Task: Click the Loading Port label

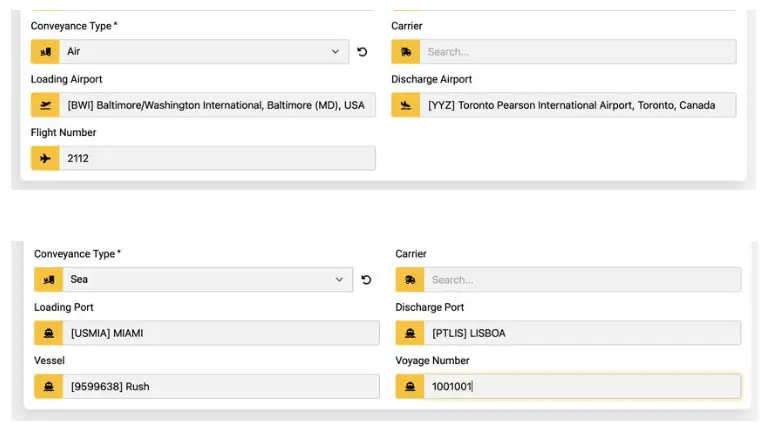Action: pos(63,307)
